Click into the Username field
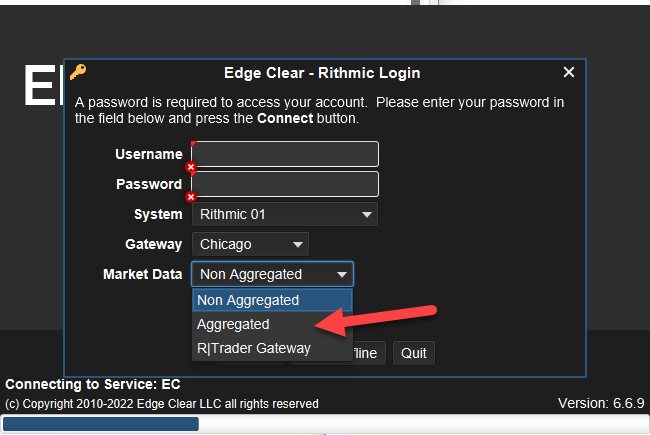The height and width of the screenshot is (435, 650). pyautogui.click(x=285, y=154)
